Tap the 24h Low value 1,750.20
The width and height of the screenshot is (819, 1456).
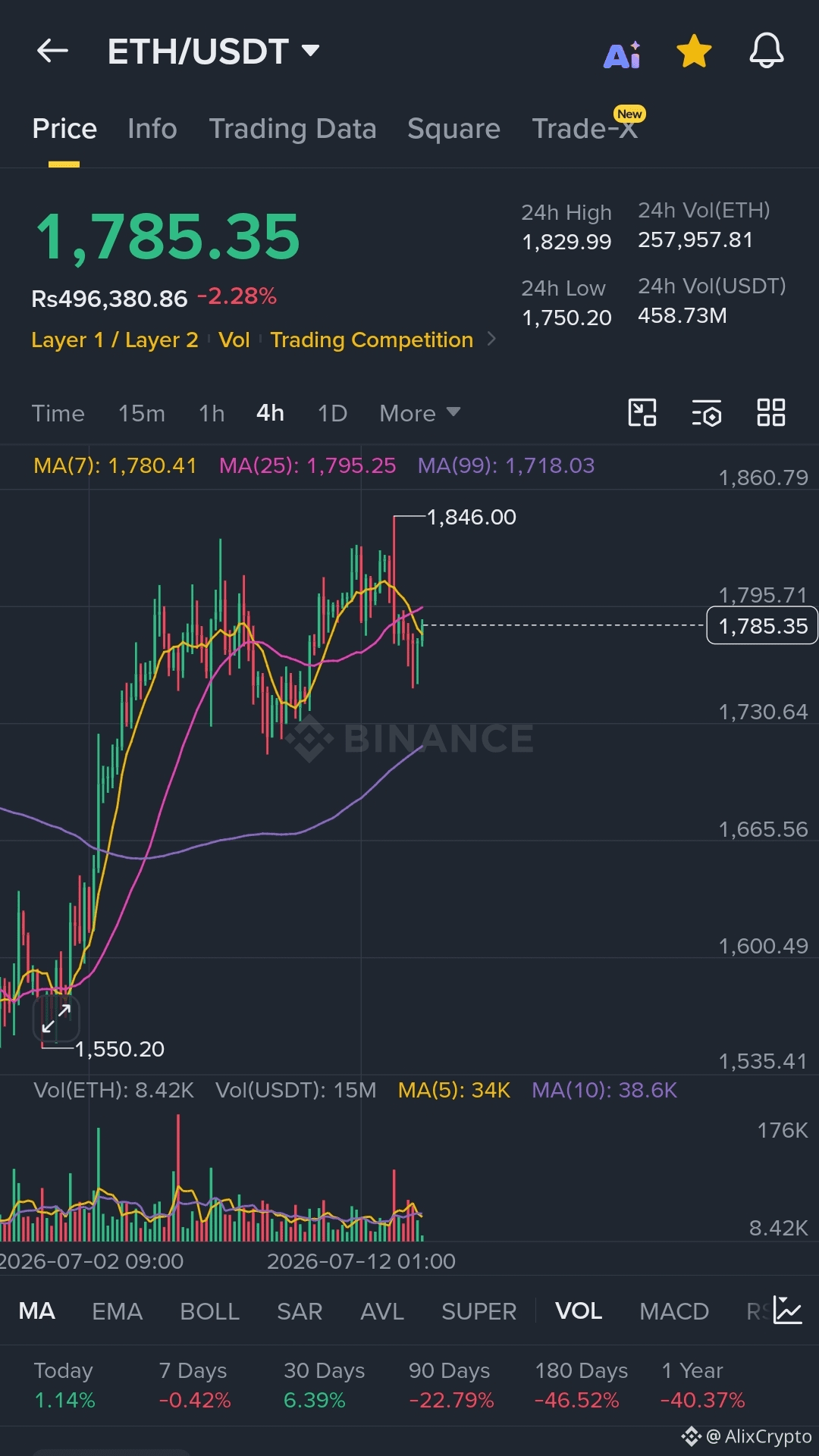[566, 318]
